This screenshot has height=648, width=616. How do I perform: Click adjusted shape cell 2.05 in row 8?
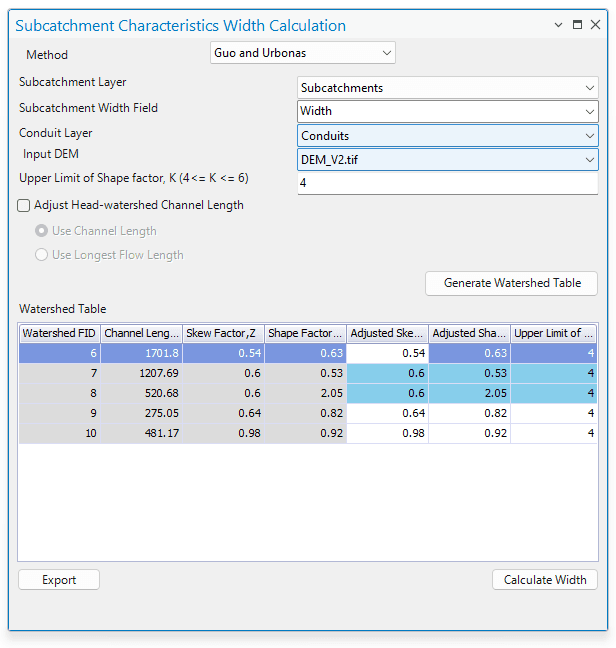click(x=469, y=393)
